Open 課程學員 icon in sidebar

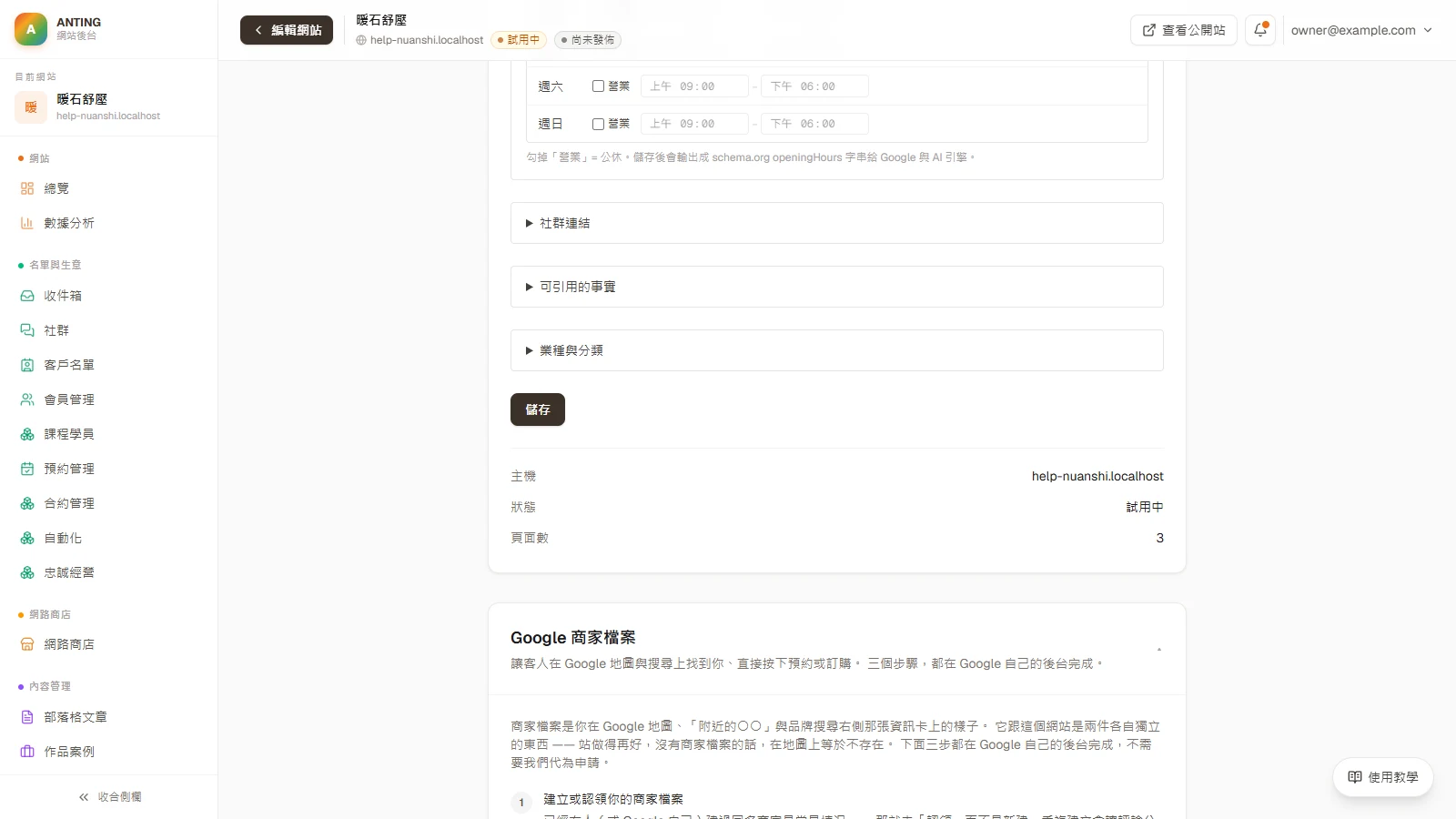[27, 434]
